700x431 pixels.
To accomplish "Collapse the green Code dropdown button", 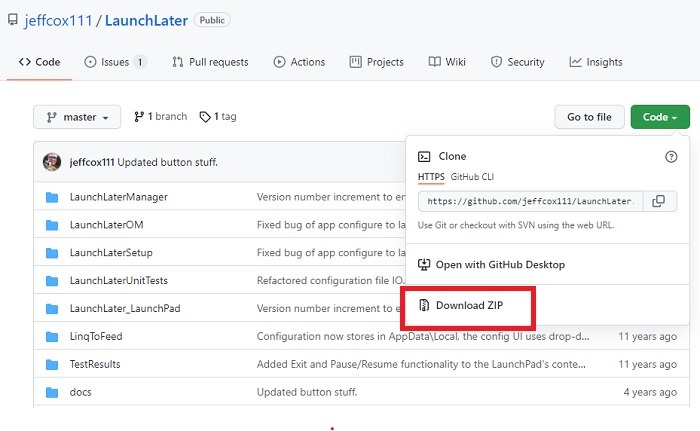I will coord(660,117).
